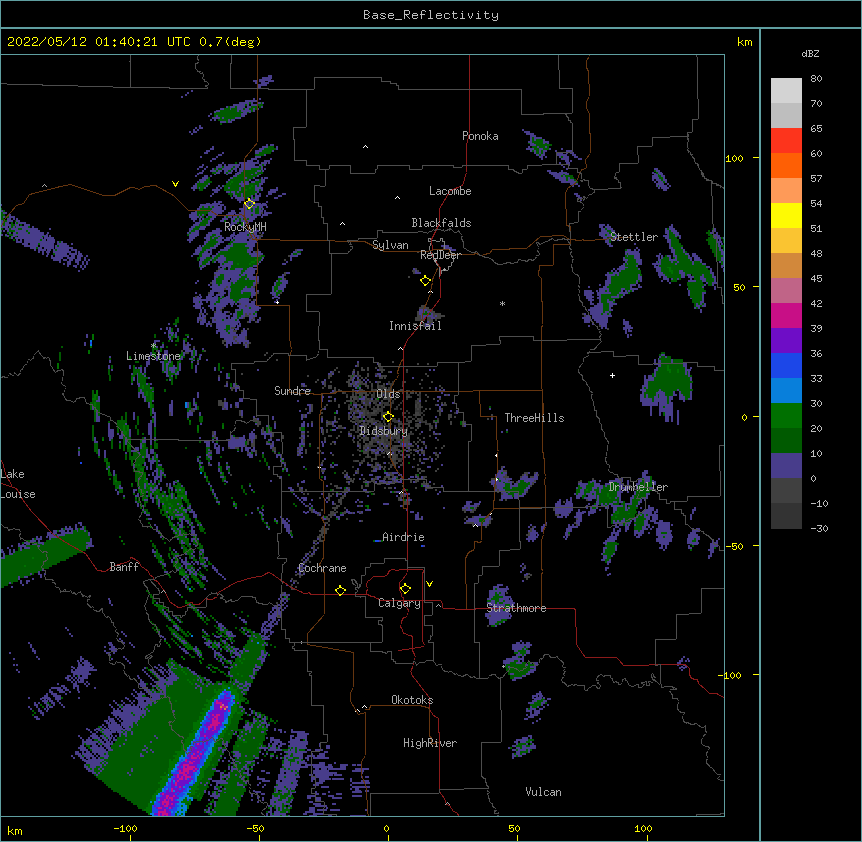Click the yellow V marker right of Calgary diamond

click(429, 584)
